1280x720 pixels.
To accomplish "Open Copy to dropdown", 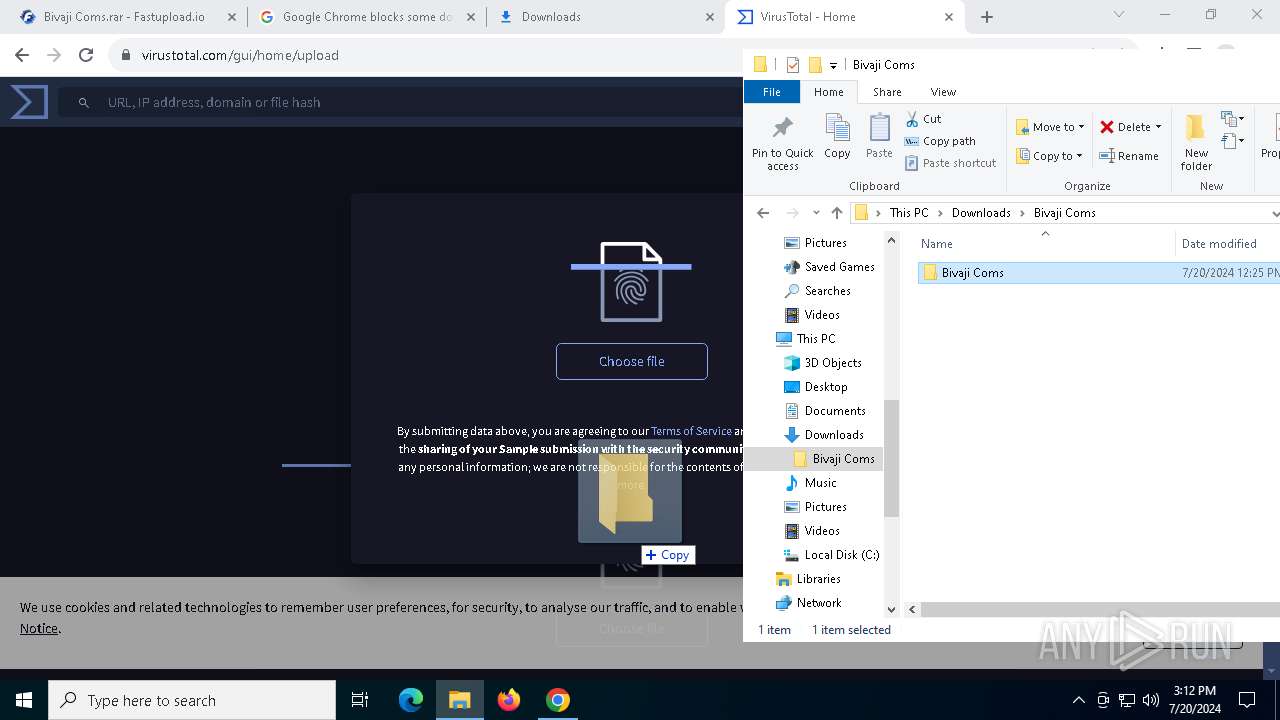I will point(1050,156).
